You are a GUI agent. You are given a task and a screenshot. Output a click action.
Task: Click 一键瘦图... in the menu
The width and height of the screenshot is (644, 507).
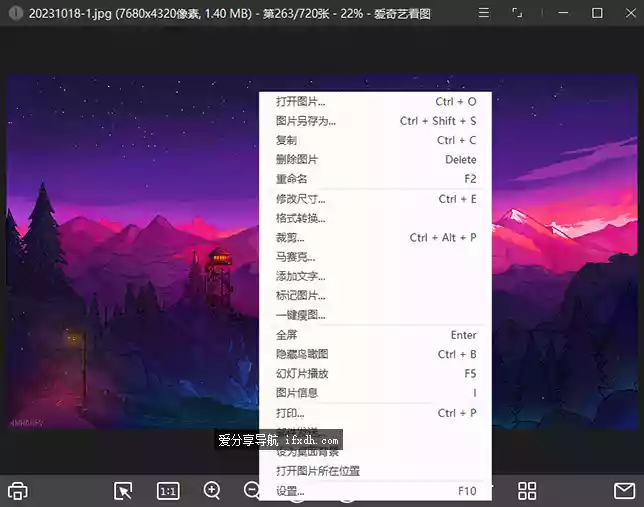tap(375, 315)
